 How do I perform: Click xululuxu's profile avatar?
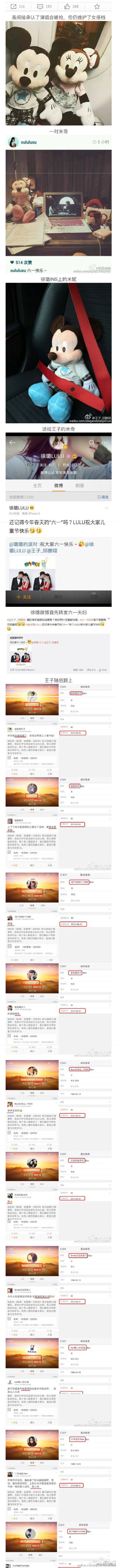click(11, 141)
